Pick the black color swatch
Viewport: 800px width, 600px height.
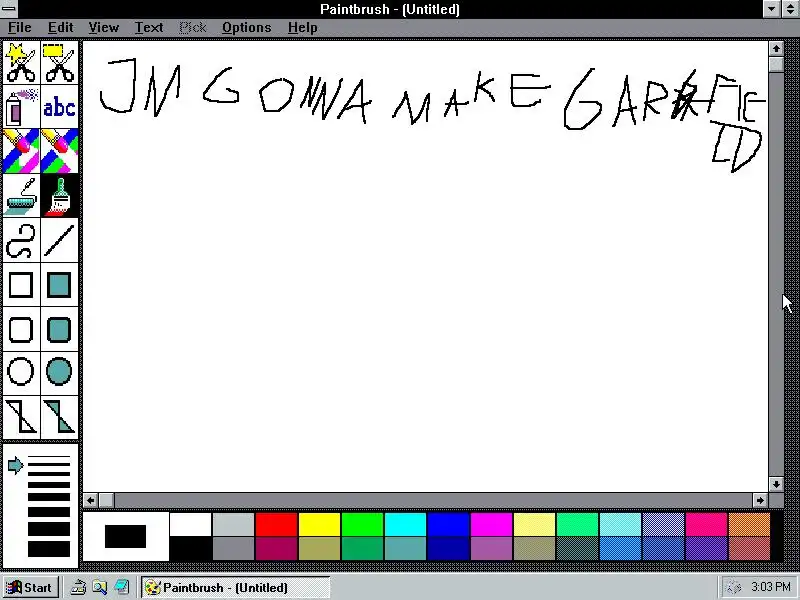point(190,548)
